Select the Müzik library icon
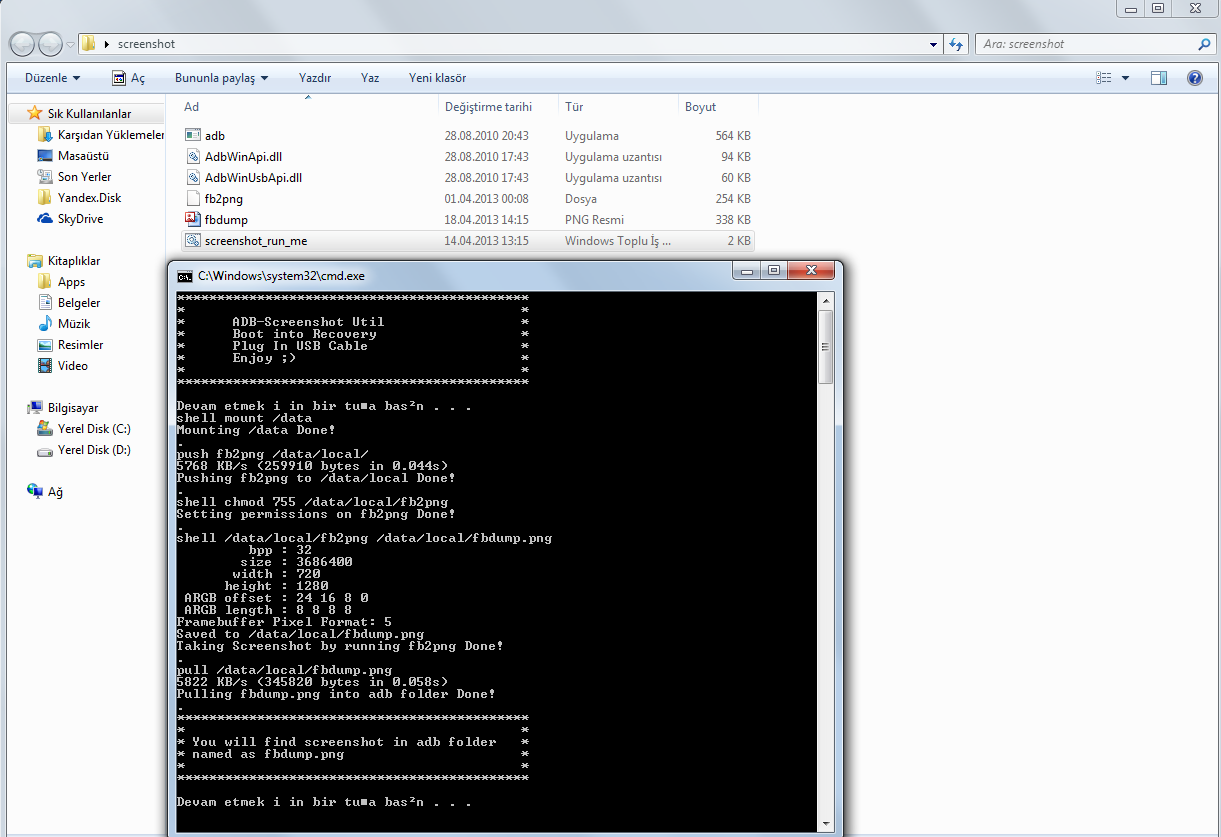The width and height of the screenshot is (1221, 837). click(x=45, y=324)
